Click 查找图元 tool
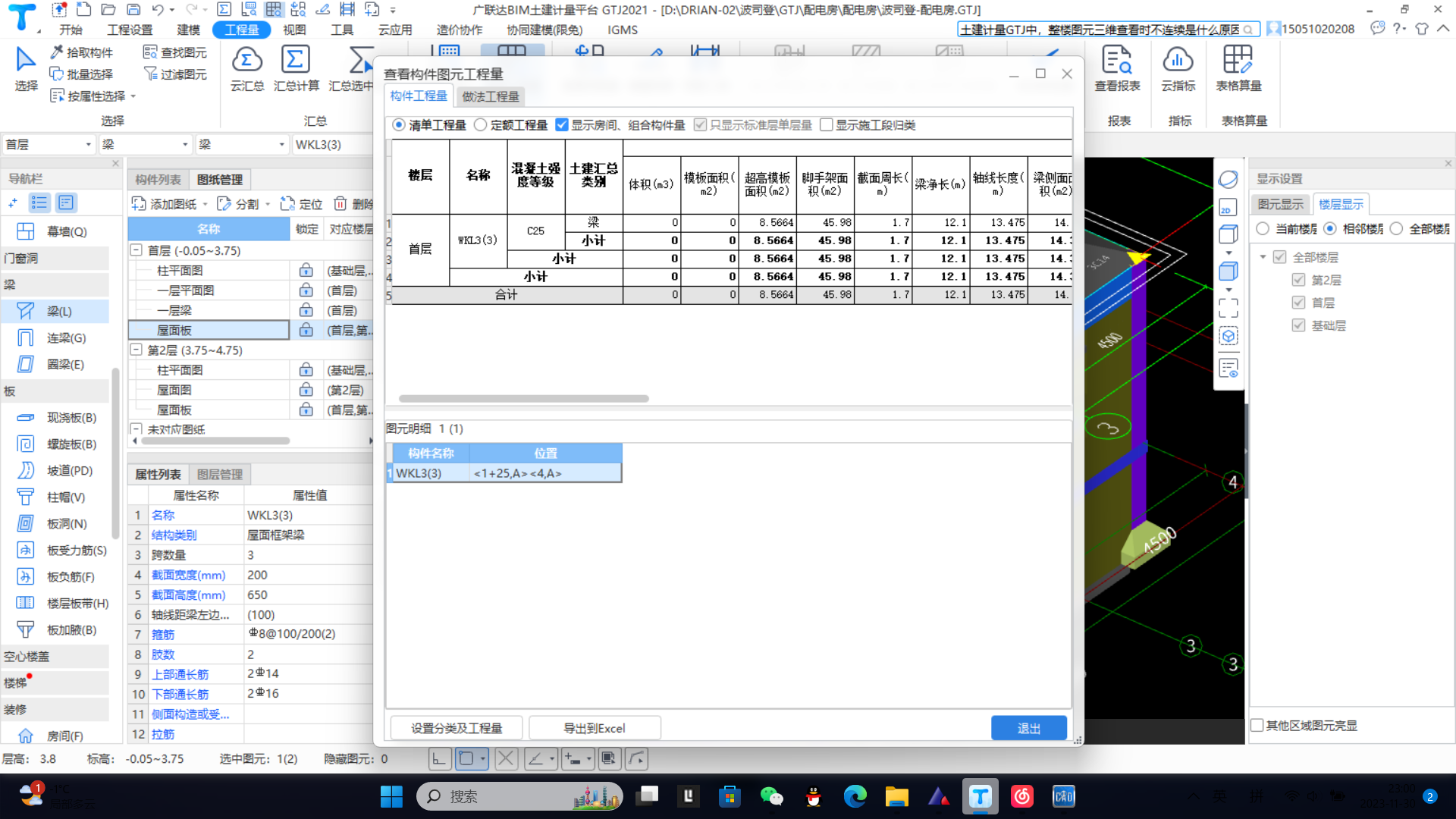This screenshot has width=1456, height=819. click(175, 52)
